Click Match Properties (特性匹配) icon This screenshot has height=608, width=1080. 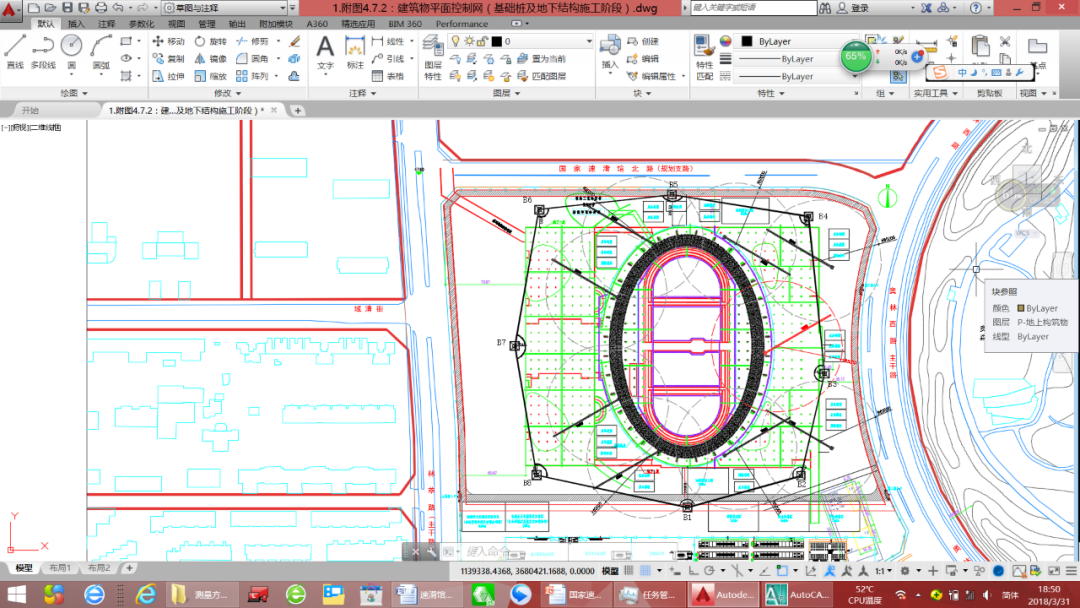click(x=704, y=58)
